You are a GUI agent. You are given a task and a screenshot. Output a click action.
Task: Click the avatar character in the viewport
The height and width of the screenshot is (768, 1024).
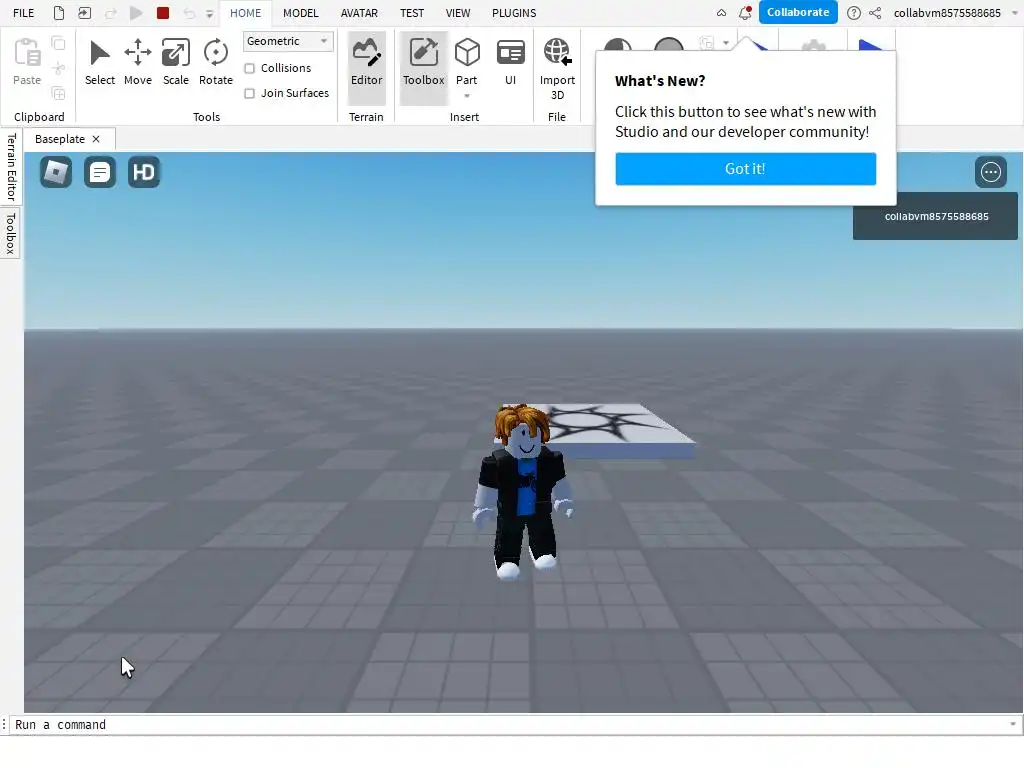coord(522,491)
